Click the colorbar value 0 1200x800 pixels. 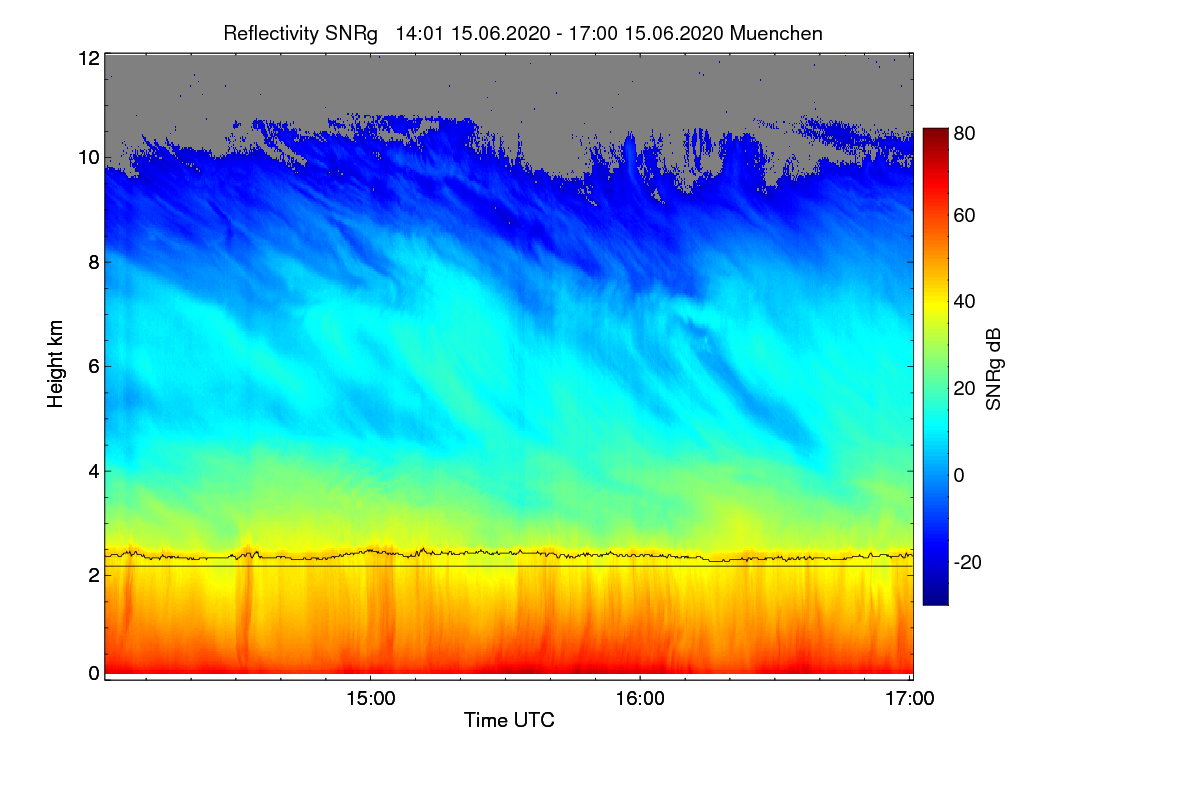(959, 475)
